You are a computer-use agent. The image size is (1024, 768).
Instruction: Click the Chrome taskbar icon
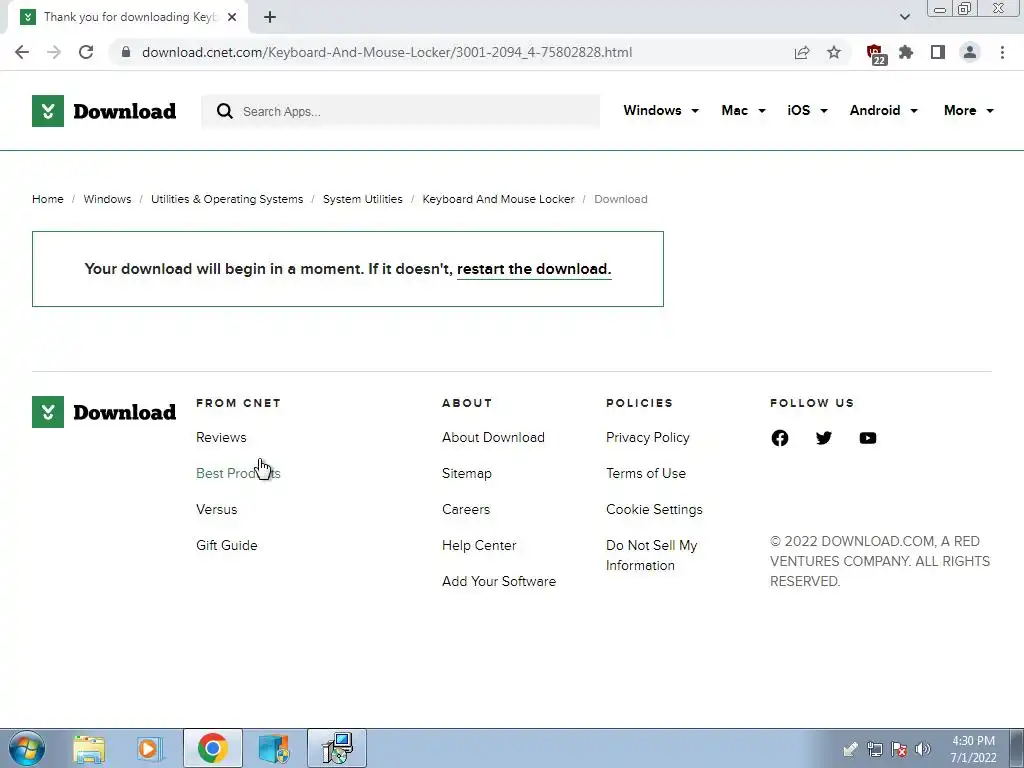pyautogui.click(x=212, y=748)
